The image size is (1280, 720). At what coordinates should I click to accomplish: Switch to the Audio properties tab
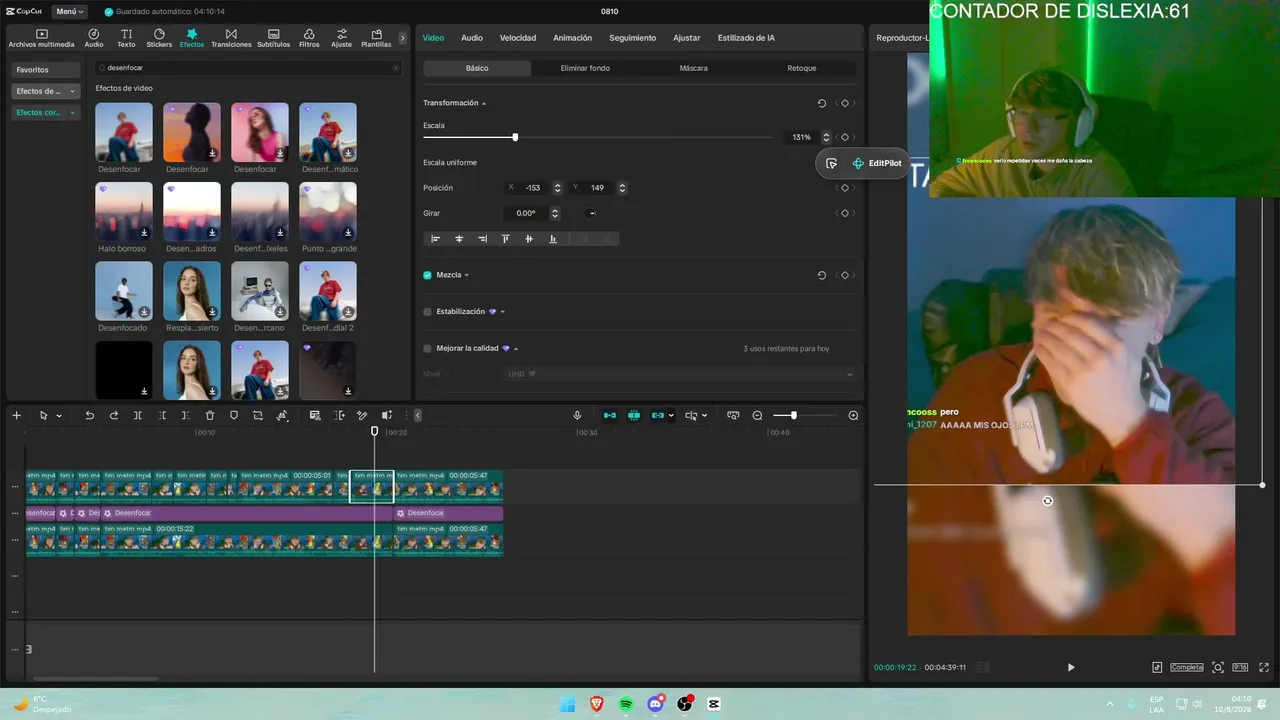(x=472, y=38)
